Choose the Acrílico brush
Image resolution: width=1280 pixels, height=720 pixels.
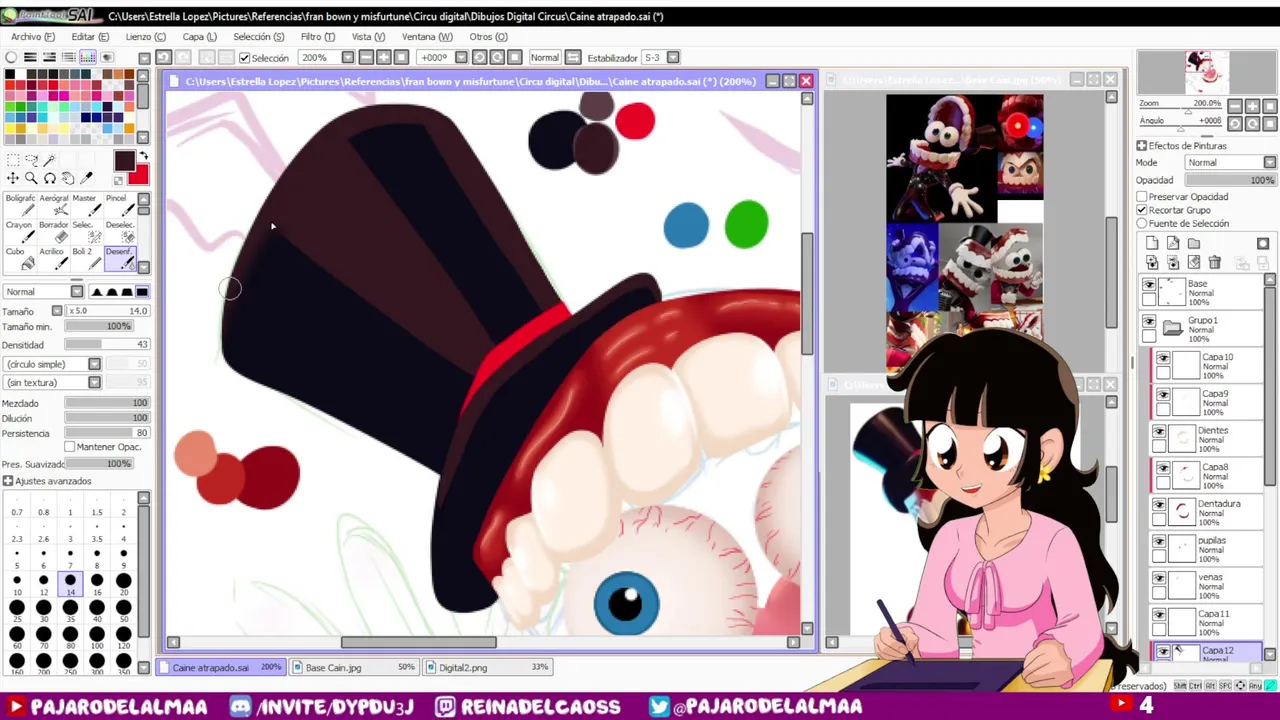(x=54, y=259)
